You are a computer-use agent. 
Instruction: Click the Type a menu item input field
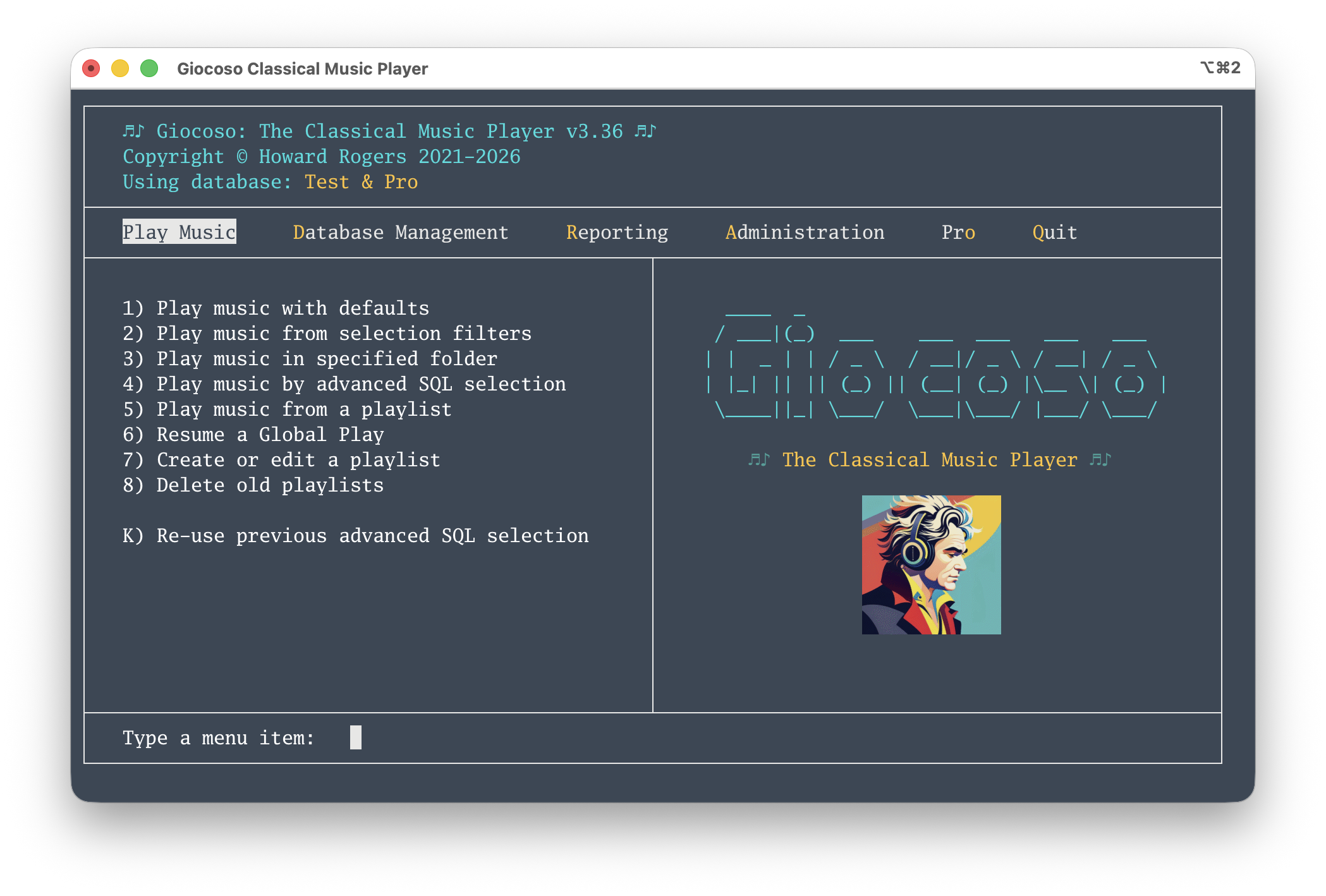[x=356, y=737]
